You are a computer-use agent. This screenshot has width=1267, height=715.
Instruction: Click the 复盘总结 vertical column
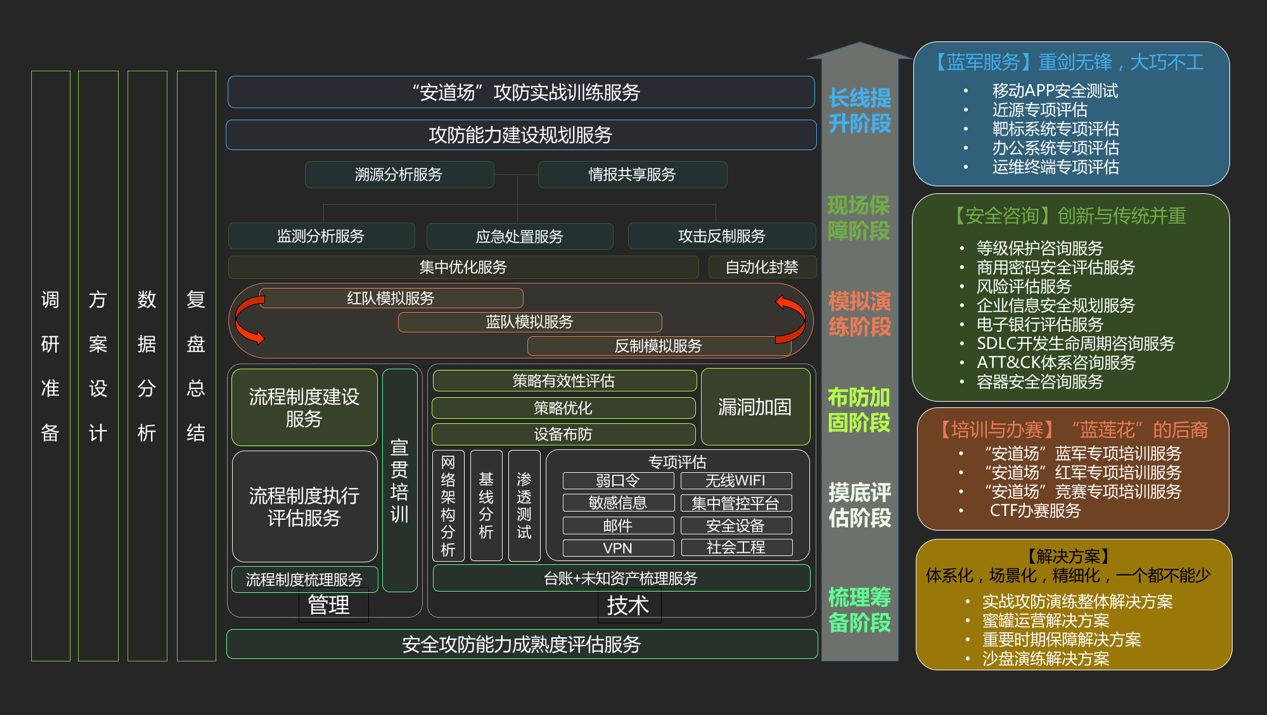(x=196, y=366)
